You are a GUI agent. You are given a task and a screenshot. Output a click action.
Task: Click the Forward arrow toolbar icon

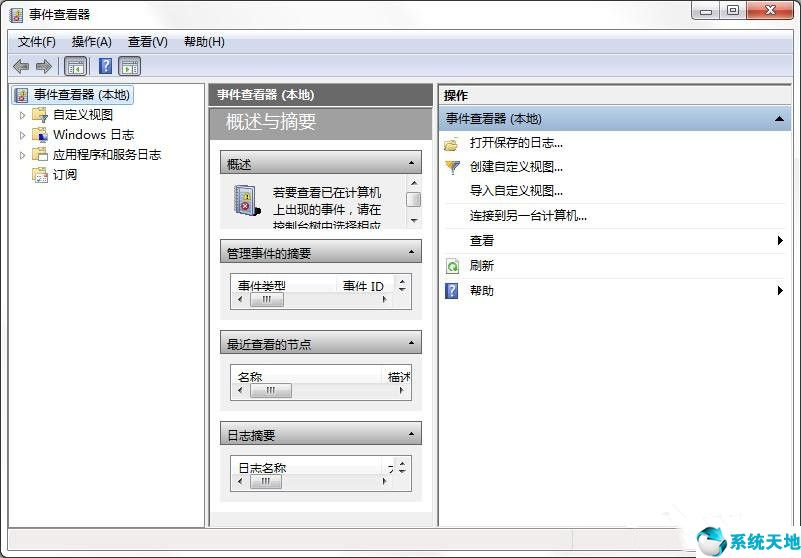tap(44, 66)
